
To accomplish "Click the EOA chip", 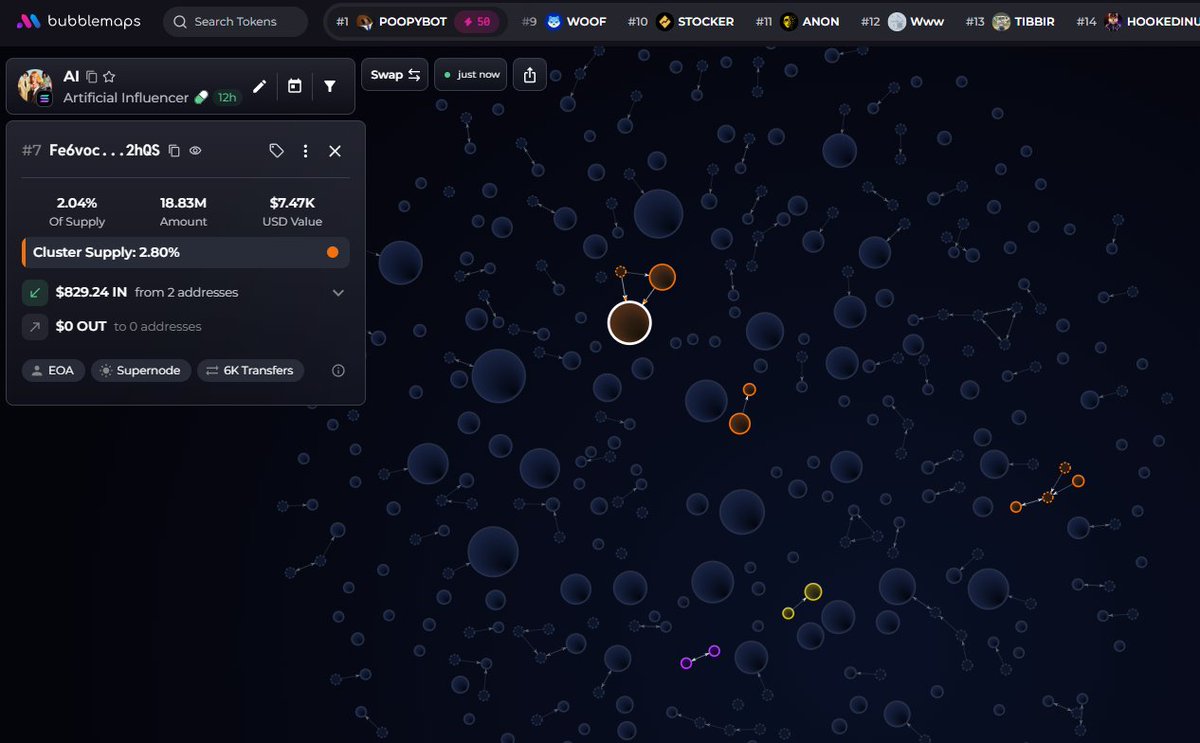I will coord(54,370).
